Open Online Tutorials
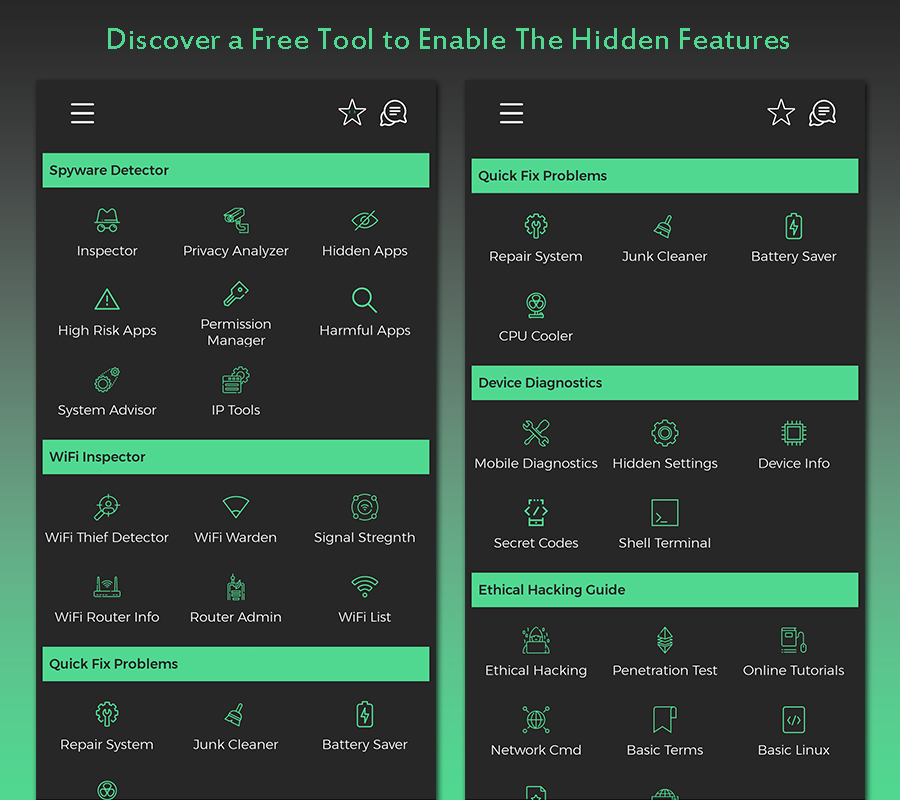This screenshot has height=800, width=900. [794, 653]
